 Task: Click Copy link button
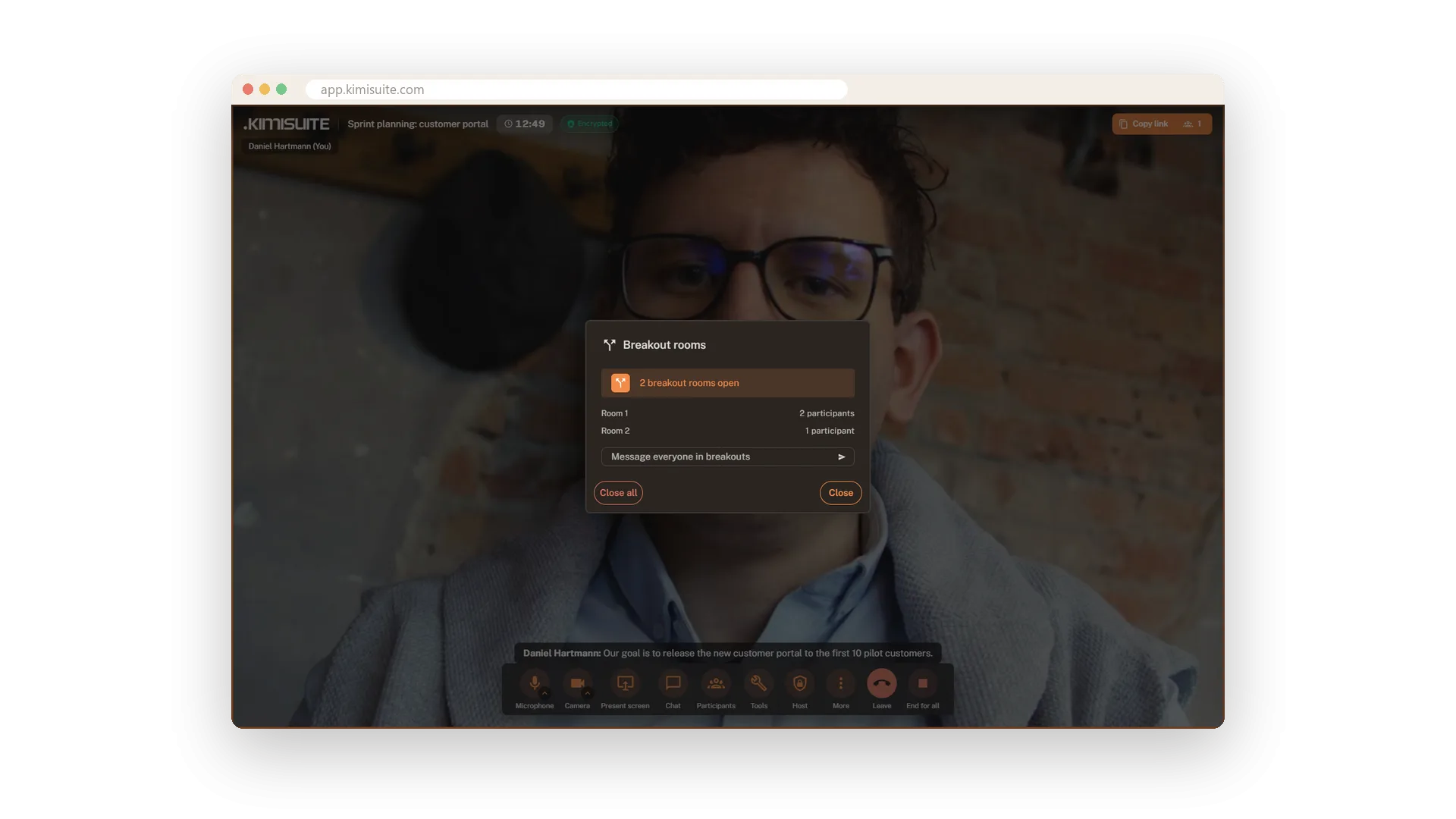tap(1144, 124)
